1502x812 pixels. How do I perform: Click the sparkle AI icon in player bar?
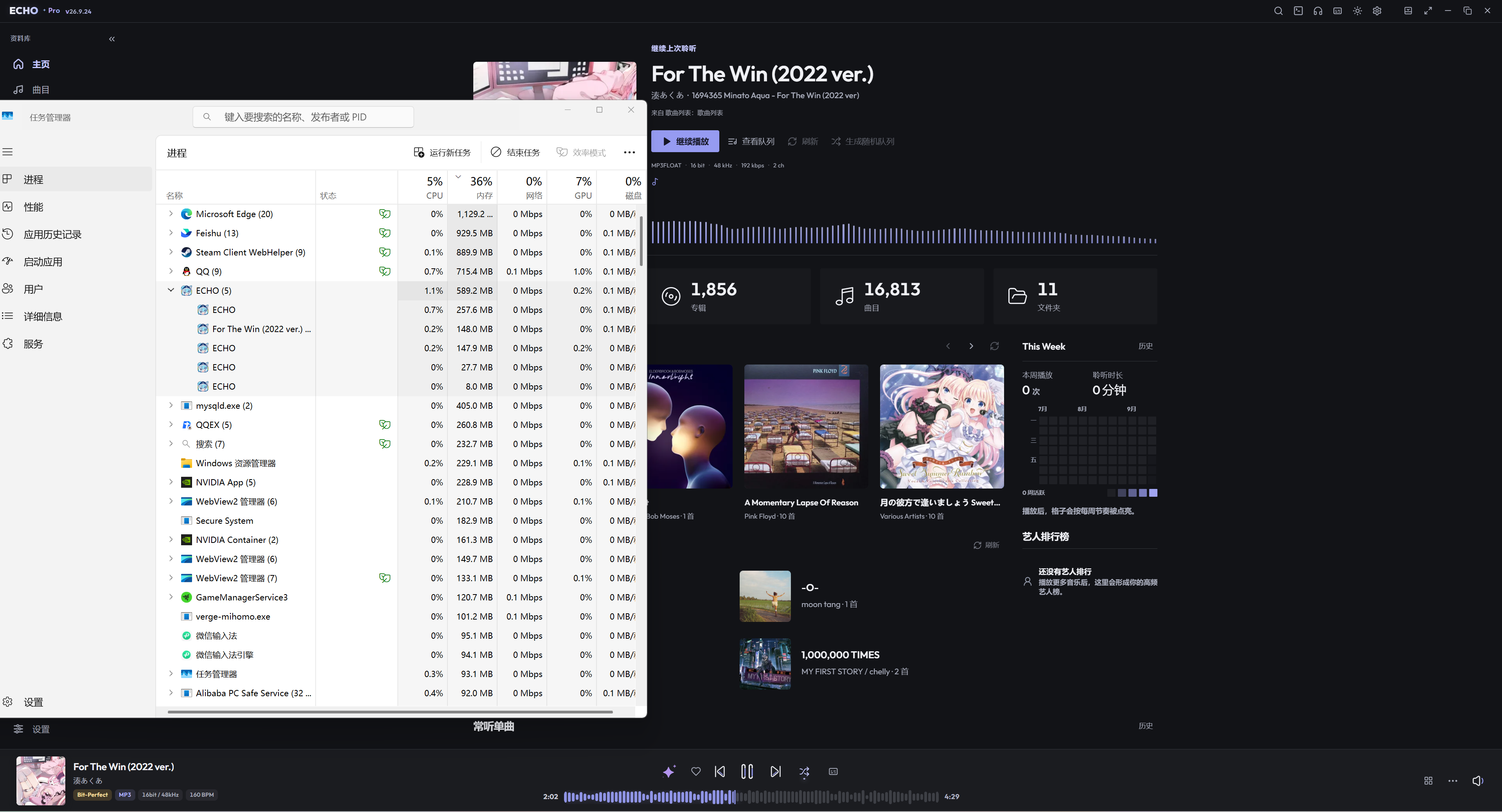(x=669, y=771)
